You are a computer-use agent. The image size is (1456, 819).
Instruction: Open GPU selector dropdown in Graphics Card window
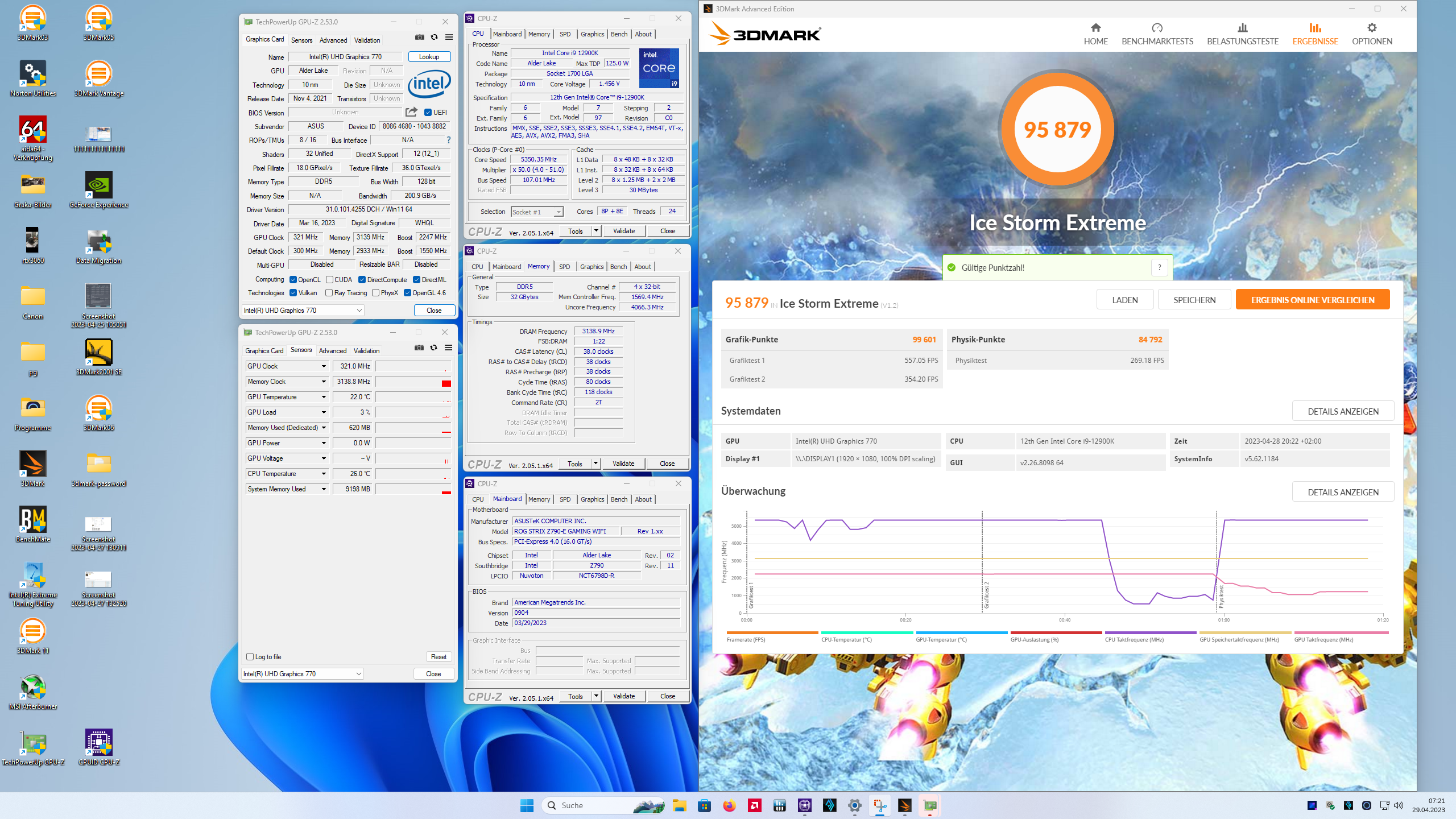[303, 311]
